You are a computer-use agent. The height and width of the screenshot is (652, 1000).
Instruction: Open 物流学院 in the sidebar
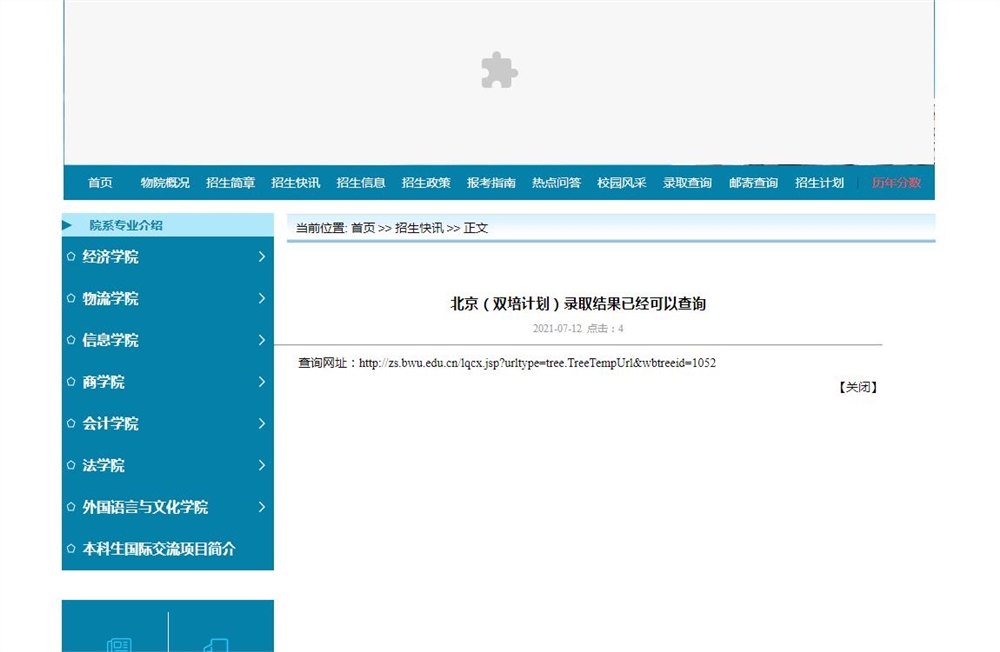(x=110, y=299)
